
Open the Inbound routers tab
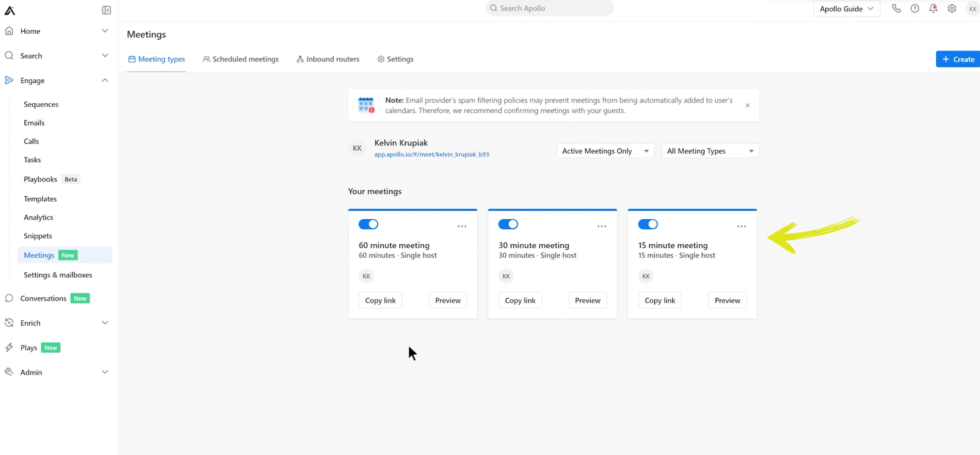(x=328, y=59)
